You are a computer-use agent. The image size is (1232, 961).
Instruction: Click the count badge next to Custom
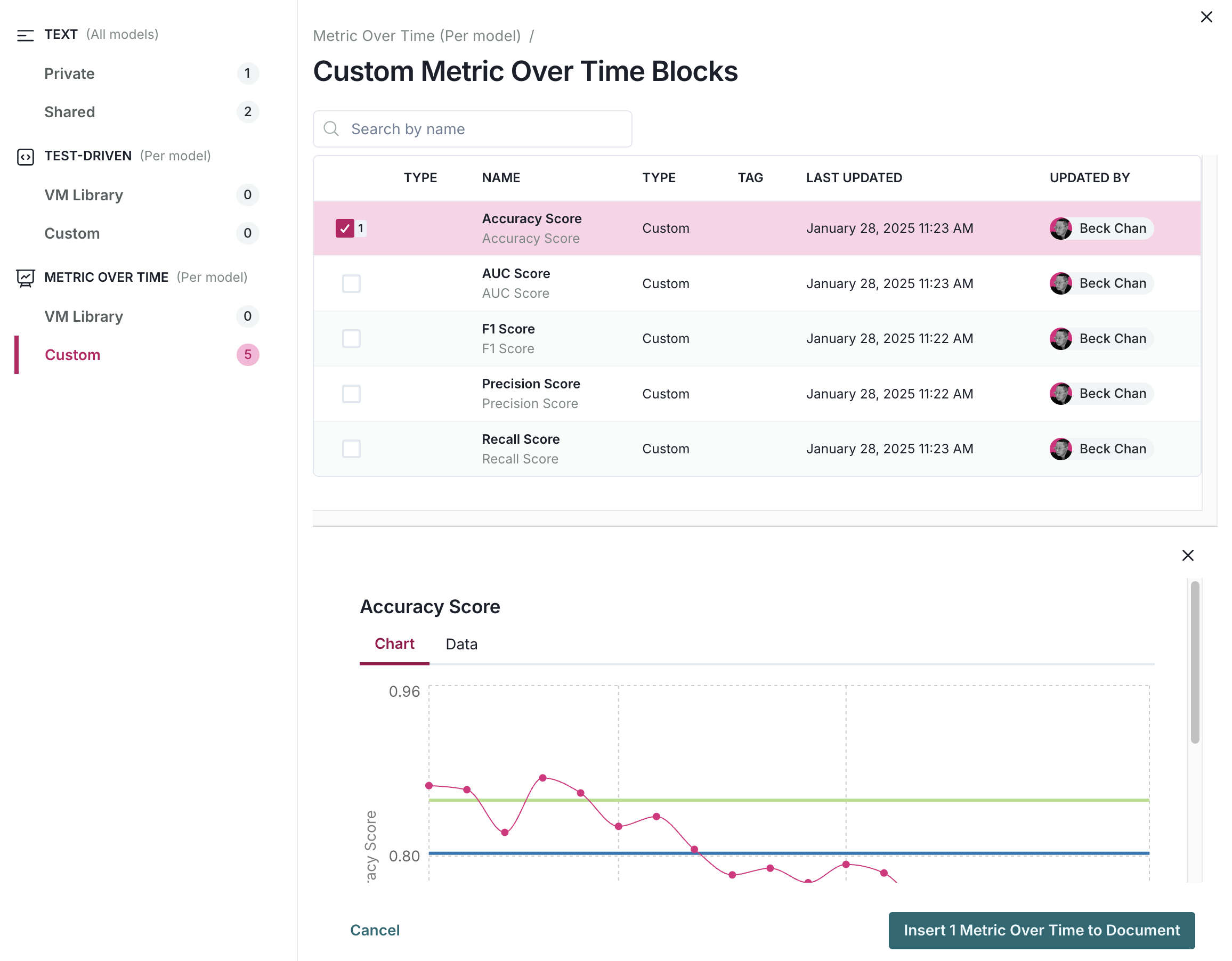click(x=248, y=355)
